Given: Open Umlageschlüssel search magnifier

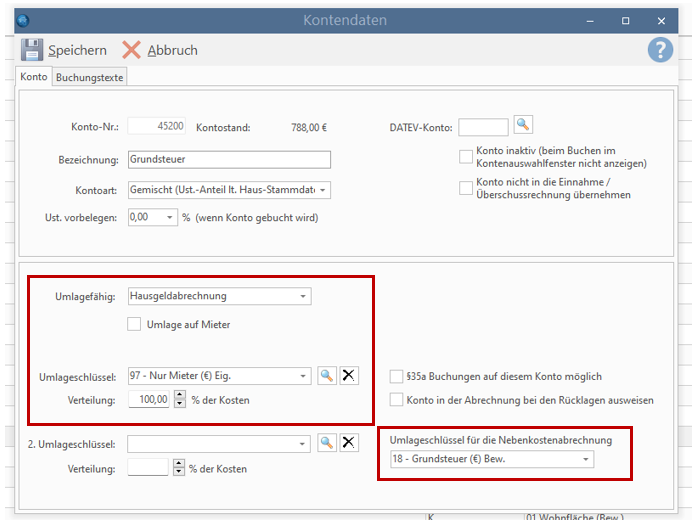Looking at the screenshot, I should click(x=326, y=375).
